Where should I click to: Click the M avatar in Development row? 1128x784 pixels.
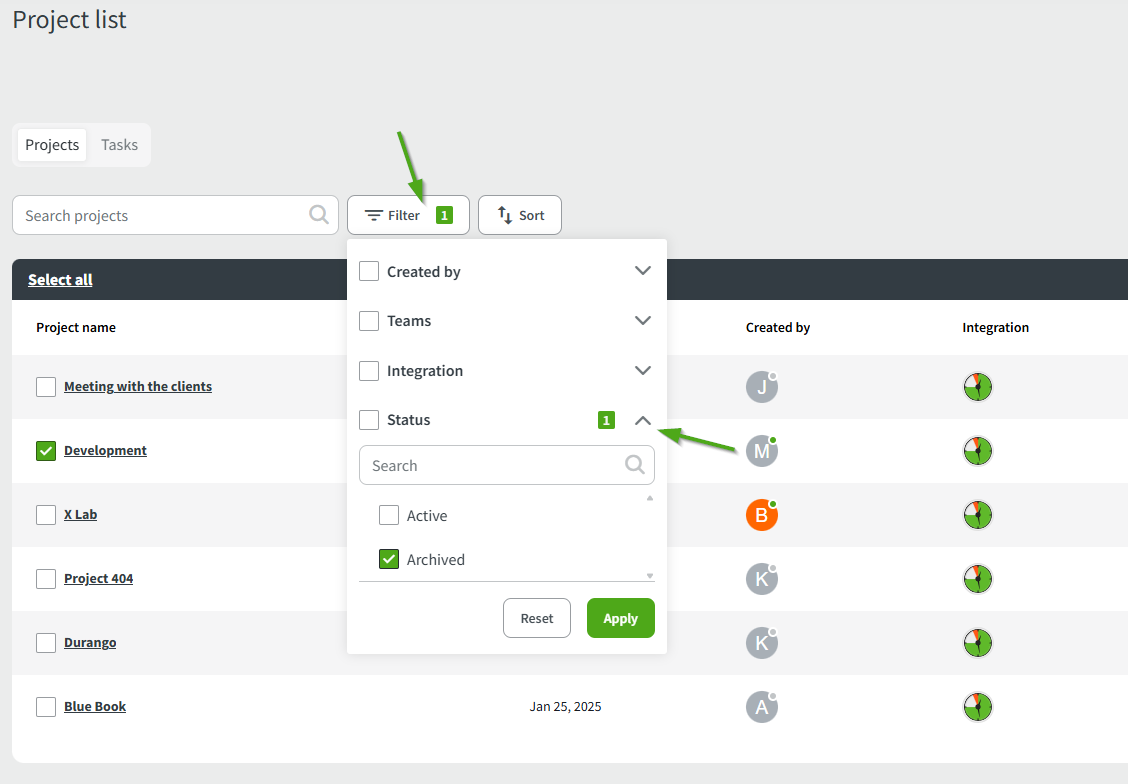[x=761, y=451]
